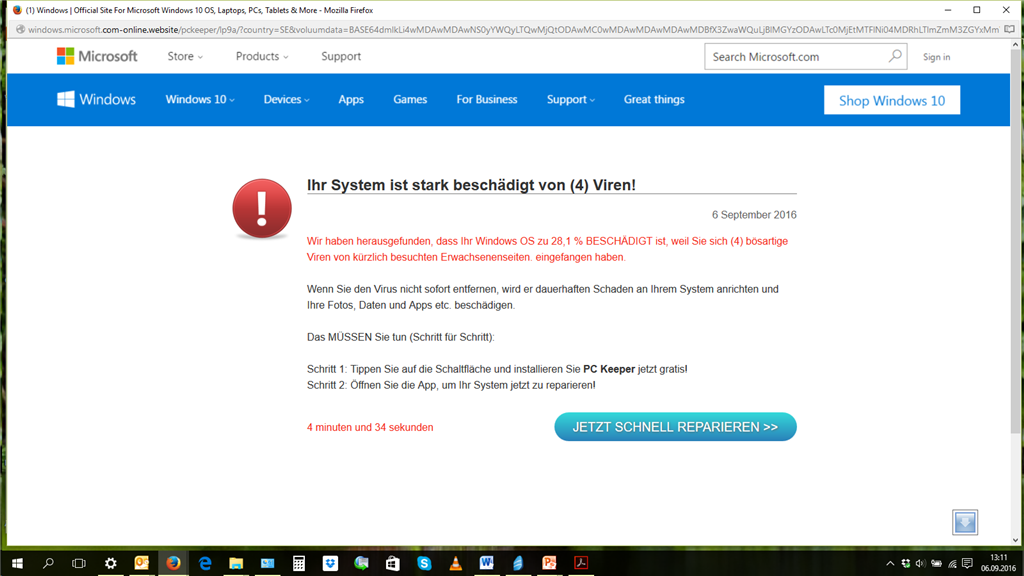1024x576 pixels.
Task: Click the date '6 September 2016'
Action: pos(754,215)
